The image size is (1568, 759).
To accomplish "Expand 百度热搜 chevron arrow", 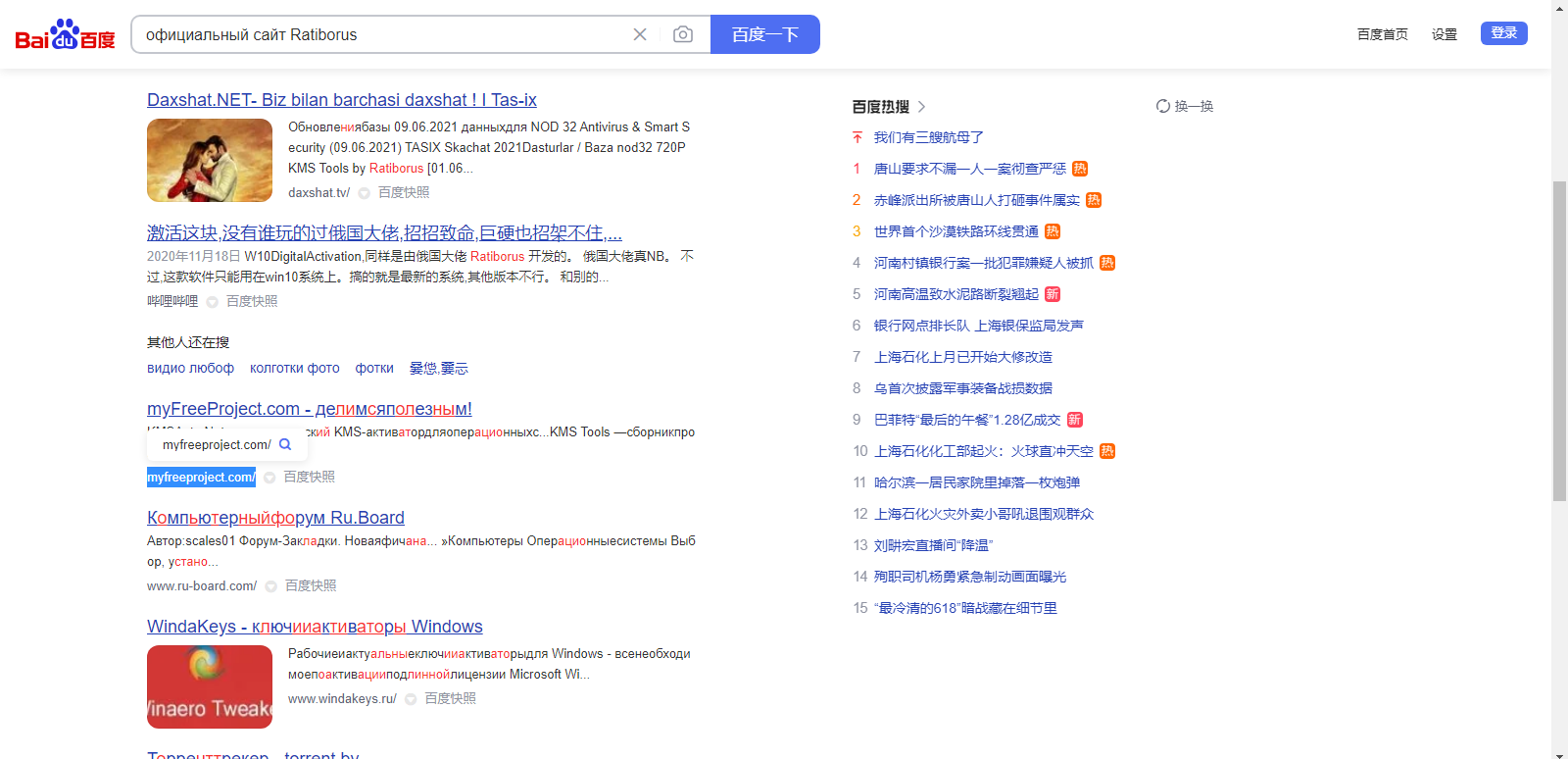I will pos(921,107).
